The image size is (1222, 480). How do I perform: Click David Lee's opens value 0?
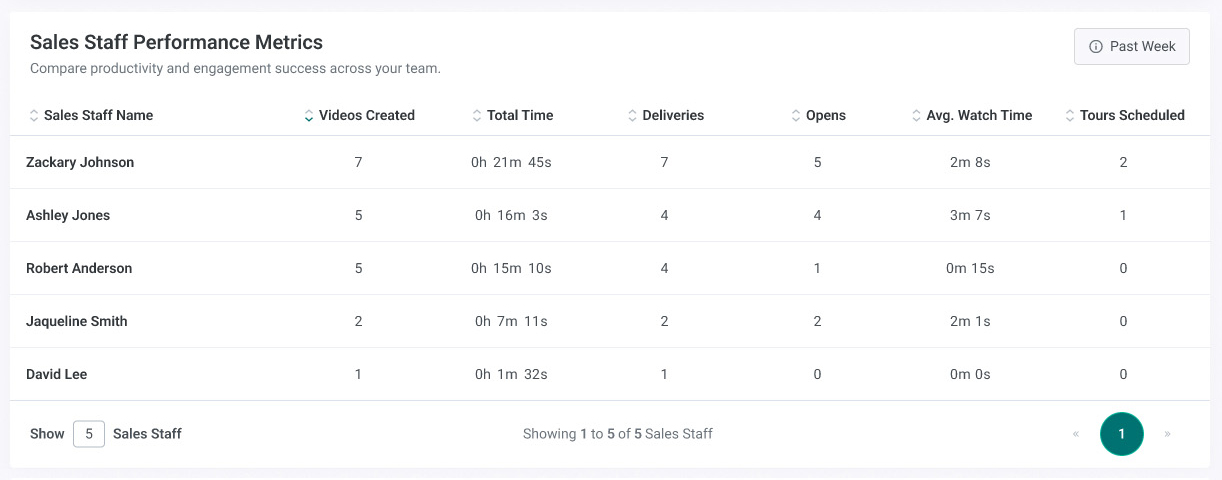[817, 374]
